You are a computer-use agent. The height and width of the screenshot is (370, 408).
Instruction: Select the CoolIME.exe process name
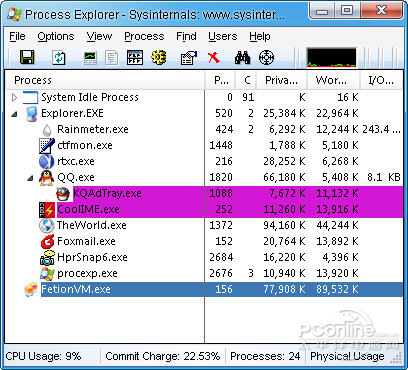(x=88, y=209)
